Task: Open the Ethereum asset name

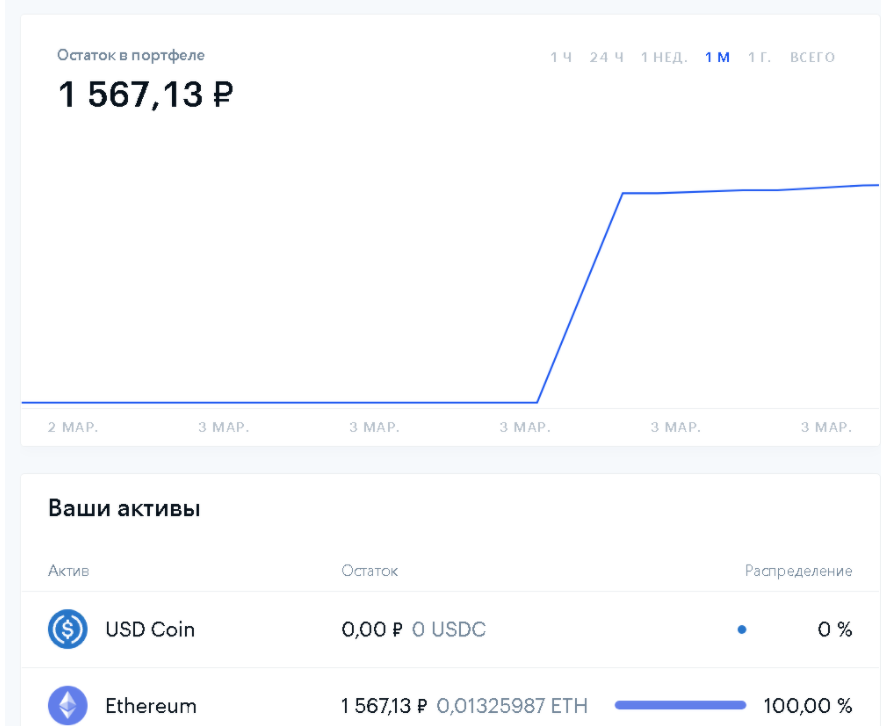Action: pyautogui.click(x=151, y=706)
